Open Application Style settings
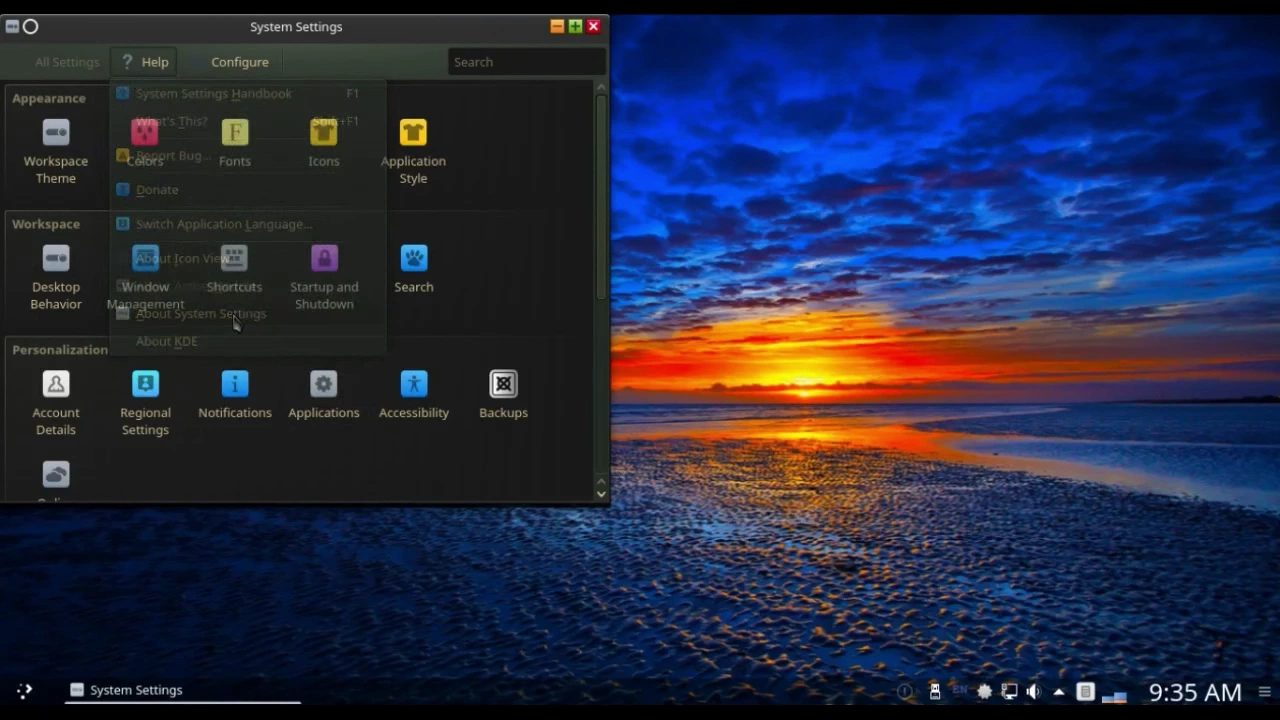 (x=413, y=152)
